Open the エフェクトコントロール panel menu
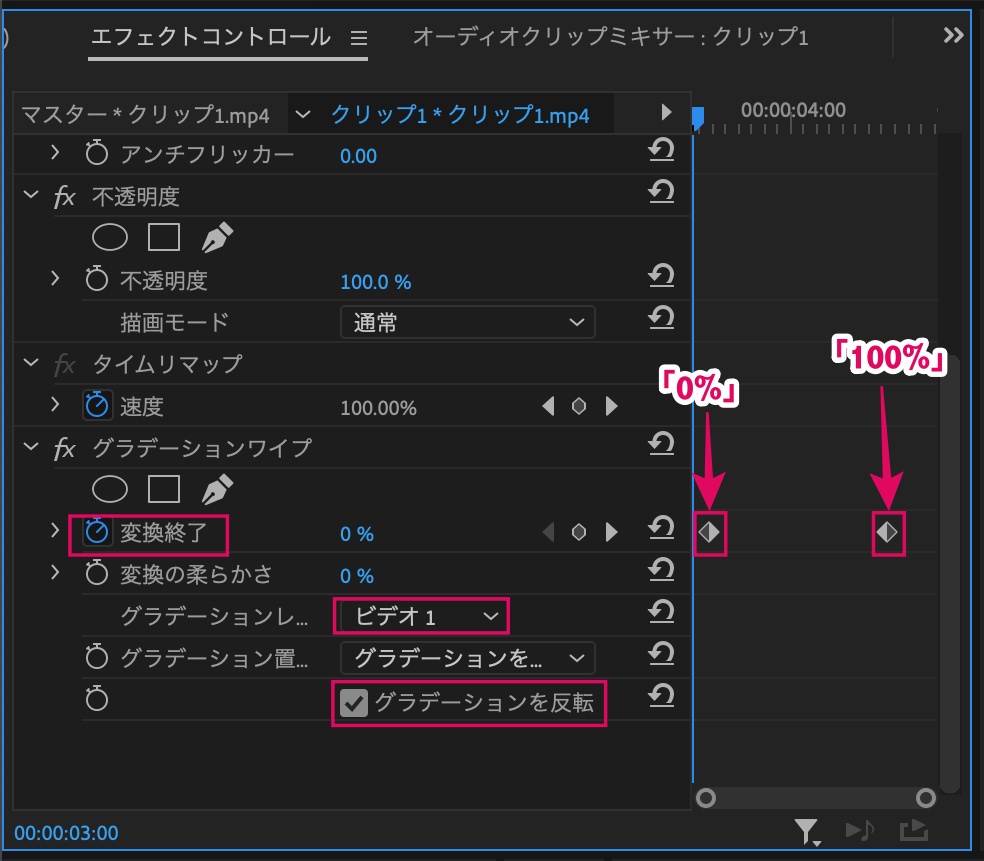 pyautogui.click(x=359, y=38)
